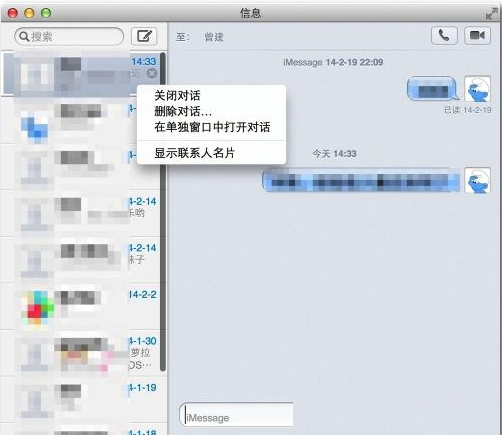
Task: Close the conversation via the small x icon
Action: [x=152, y=73]
